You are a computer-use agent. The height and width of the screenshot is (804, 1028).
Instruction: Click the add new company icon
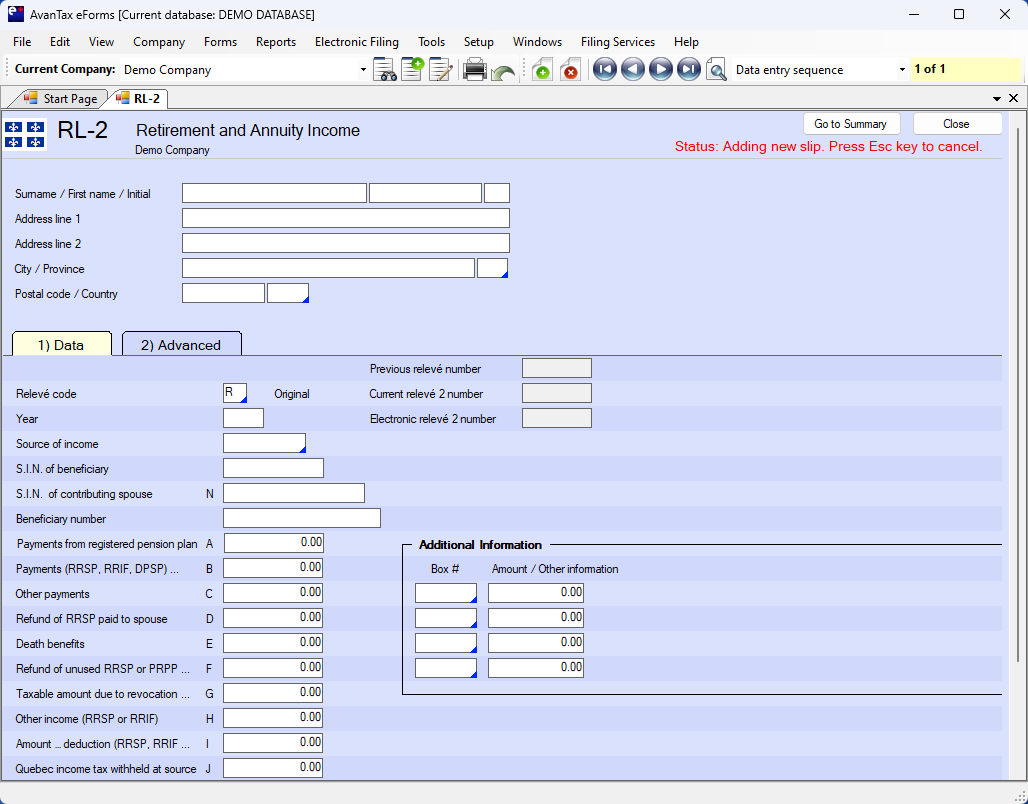click(x=412, y=70)
